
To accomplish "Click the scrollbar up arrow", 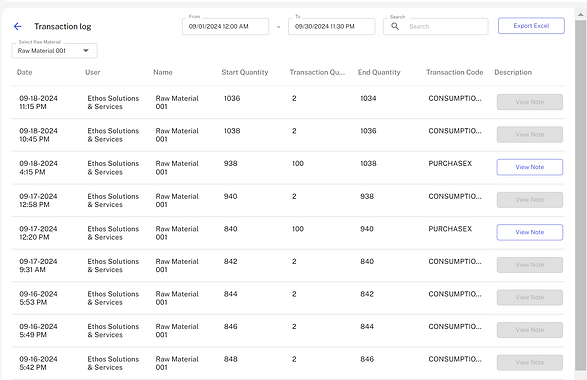I will pyautogui.click(x=581, y=15).
